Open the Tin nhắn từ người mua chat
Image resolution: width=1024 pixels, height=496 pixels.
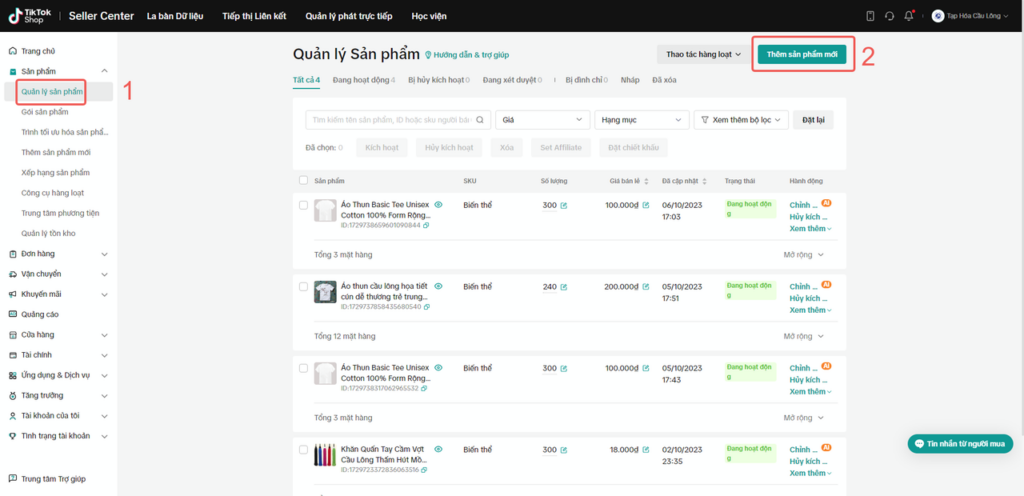coord(960,444)
